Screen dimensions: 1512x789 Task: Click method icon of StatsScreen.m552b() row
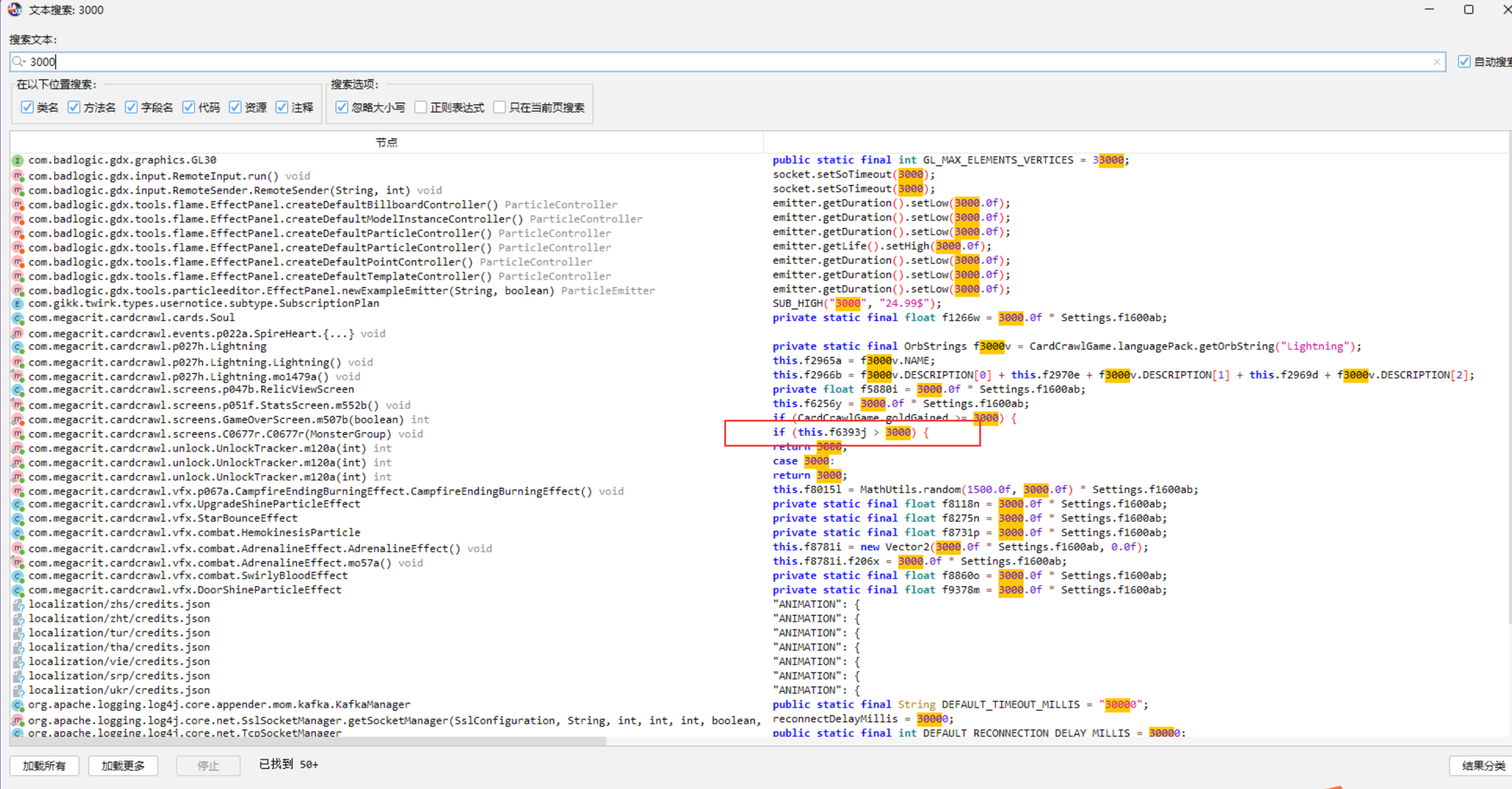pyautogui.click(x=18, y=406)
